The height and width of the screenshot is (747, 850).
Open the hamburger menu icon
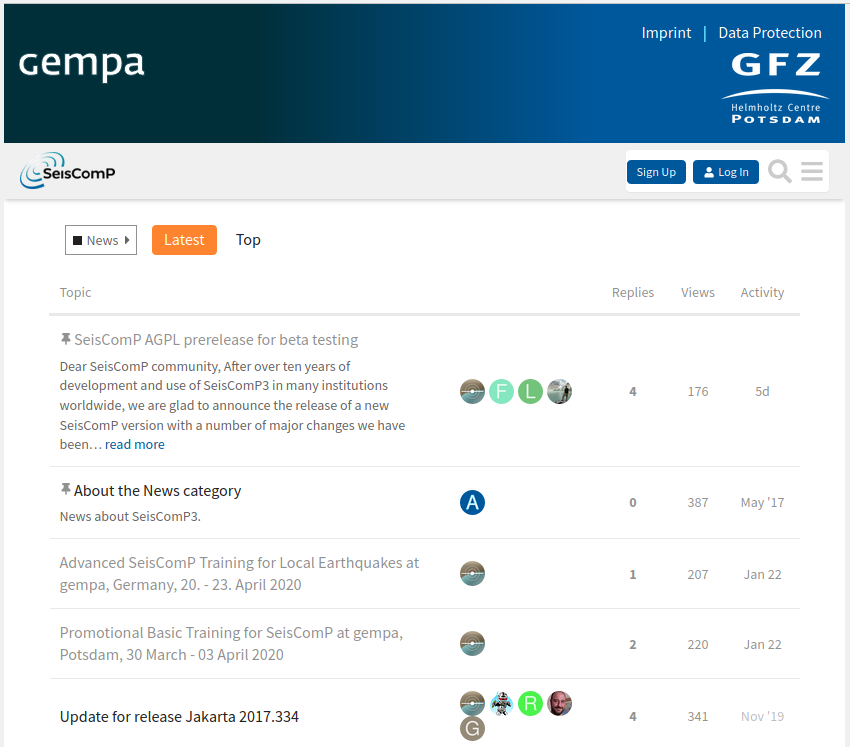(x=812, y=172)
